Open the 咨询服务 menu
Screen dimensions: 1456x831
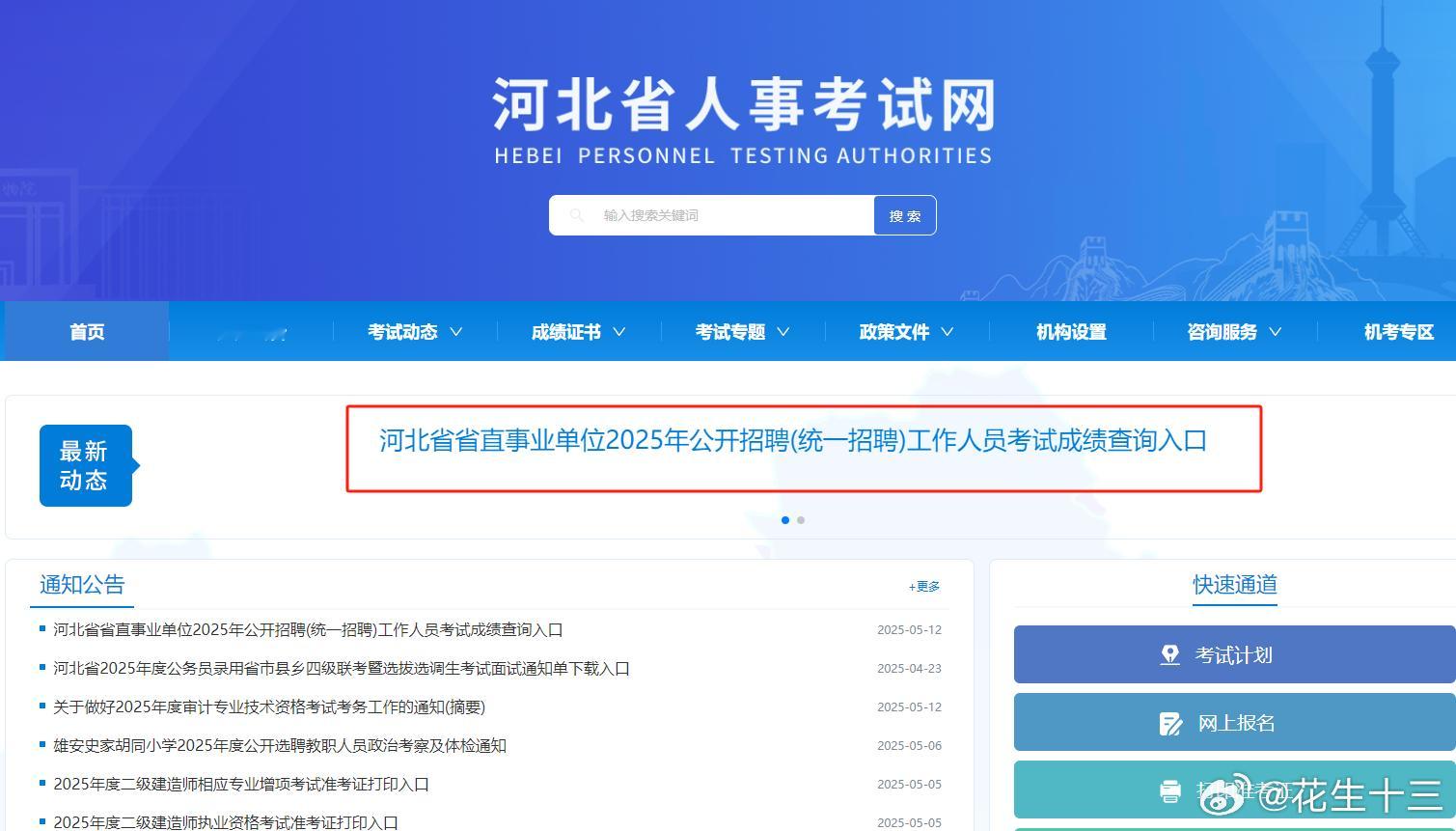pos(1222,332)
